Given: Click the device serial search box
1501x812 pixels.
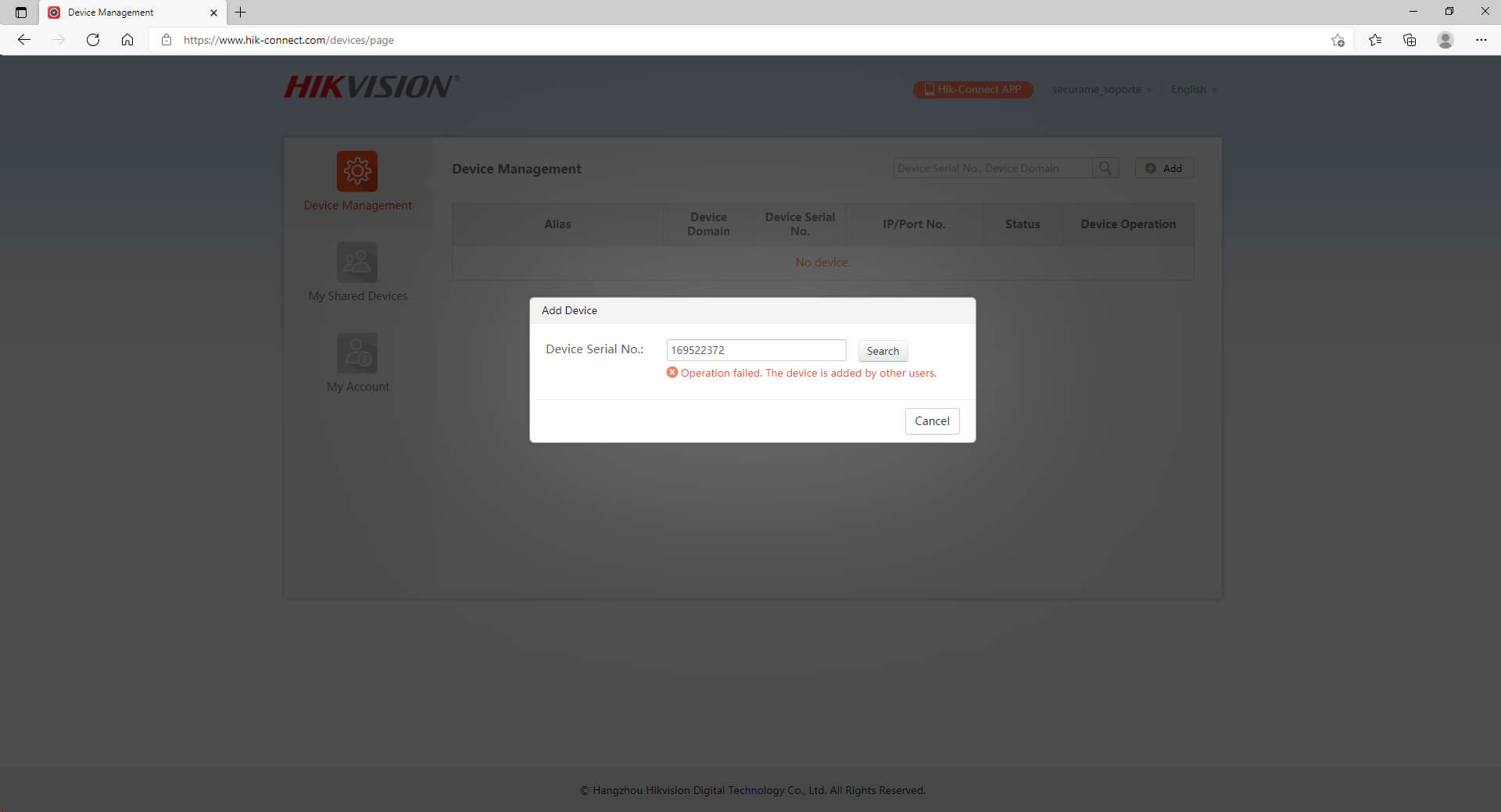Looking at the screenshot, I should click(x=992, y=168).
